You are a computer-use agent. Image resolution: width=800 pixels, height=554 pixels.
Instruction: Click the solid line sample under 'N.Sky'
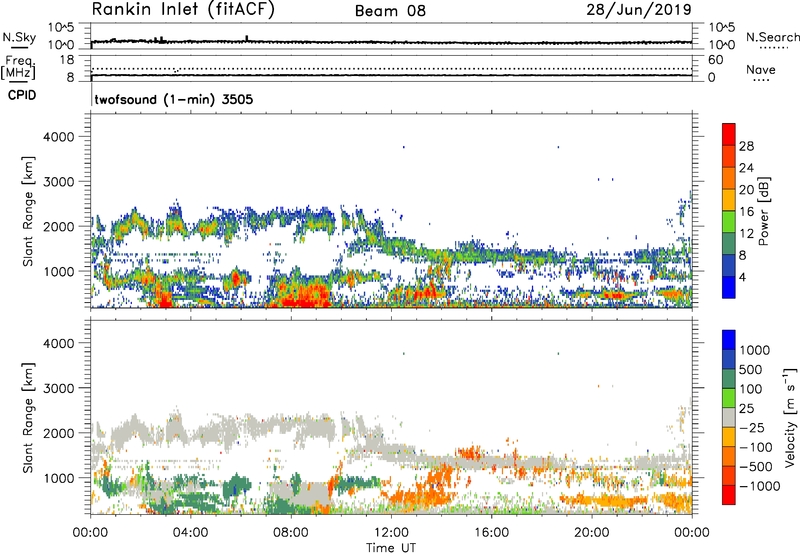19,47
